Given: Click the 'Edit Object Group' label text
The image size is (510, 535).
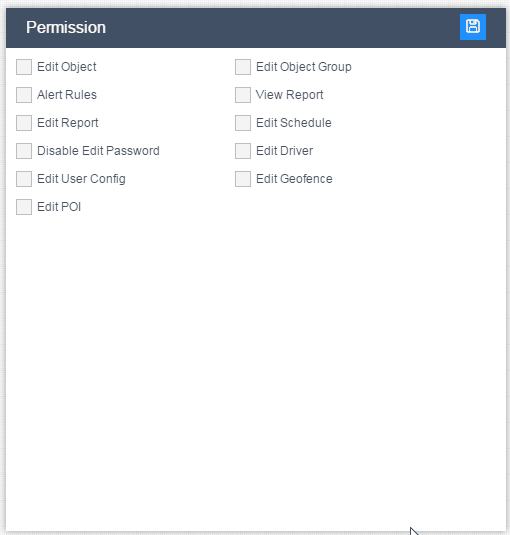Looking at the screenshot, I should (x=304, y=67).
